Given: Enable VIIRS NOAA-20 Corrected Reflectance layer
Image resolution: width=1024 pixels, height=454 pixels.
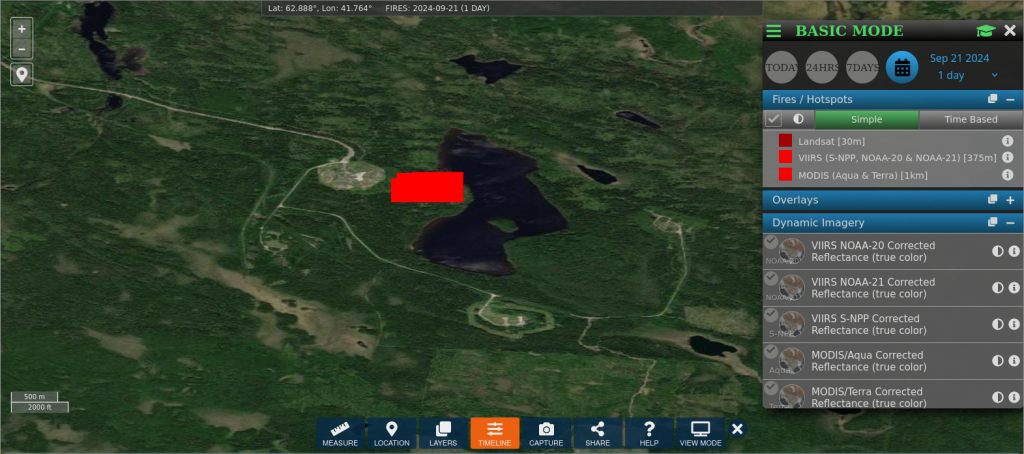Looking at the screenshot, I should tap(771, 242).
